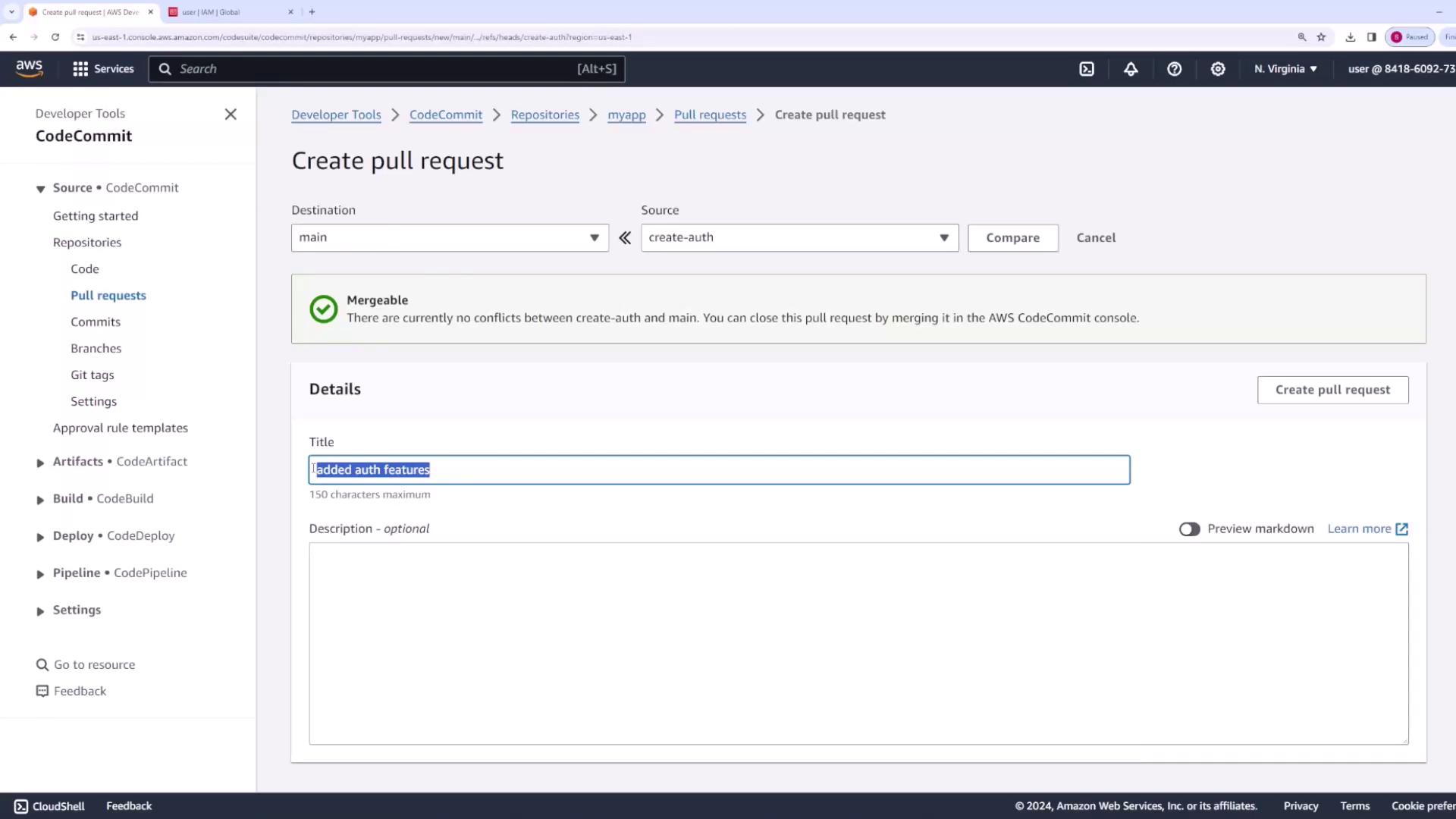1456x819 pixels.
Task: Go to Commits in sidebar
Action: (96, 322)
